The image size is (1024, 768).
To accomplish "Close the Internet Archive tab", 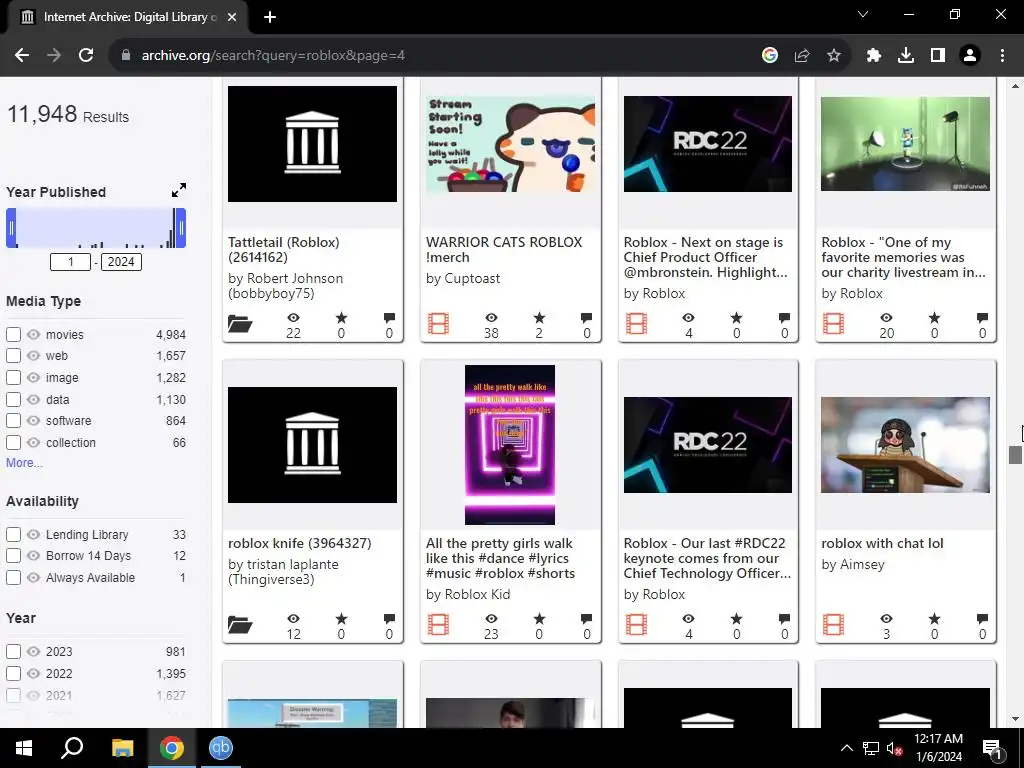I will click(232, 17).
